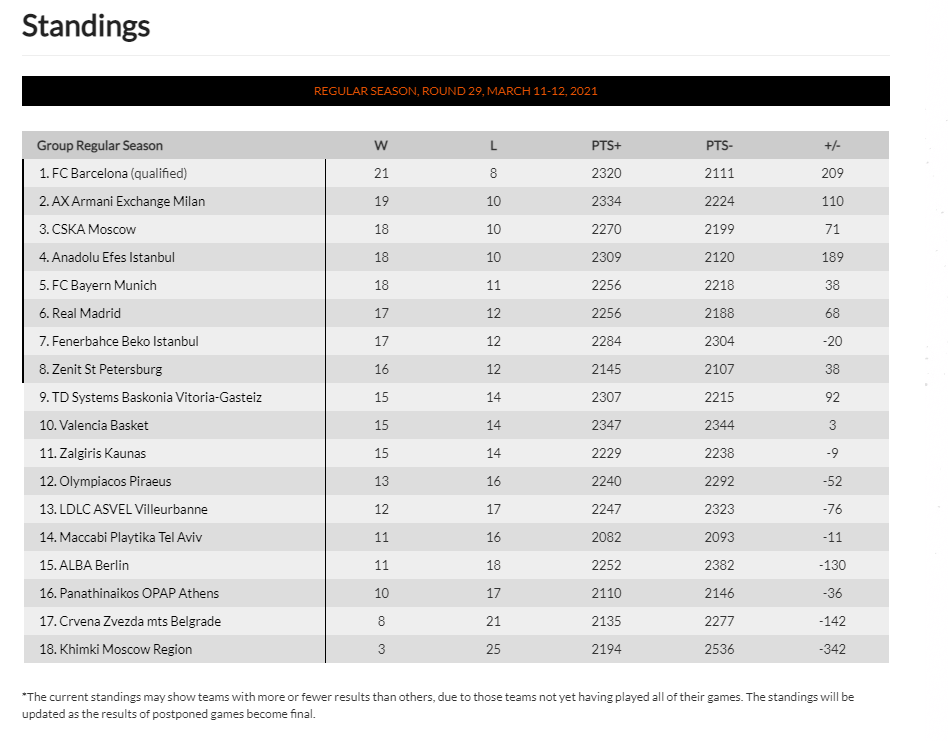948x741 pixels.
Task: Click the ALBA Berlin team link
Action: point(81,565)
